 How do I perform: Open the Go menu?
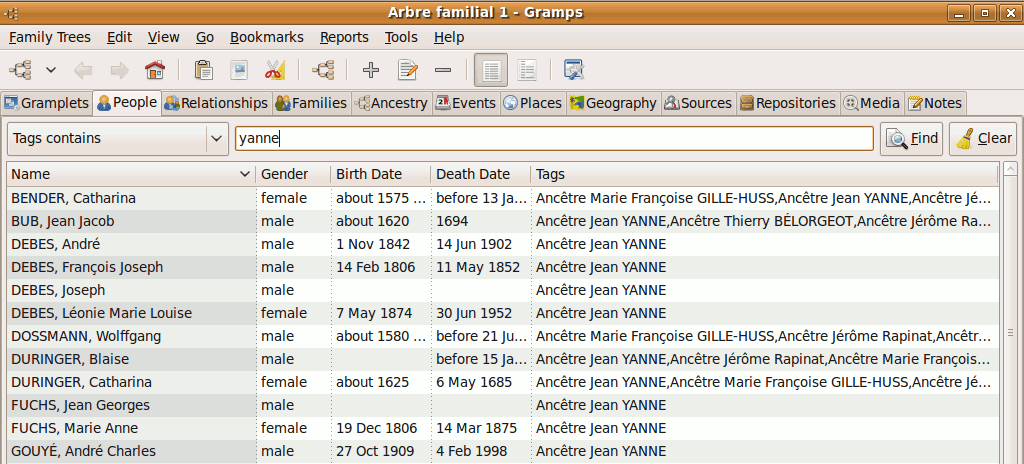pyautogui.click(x=205, y=37)
